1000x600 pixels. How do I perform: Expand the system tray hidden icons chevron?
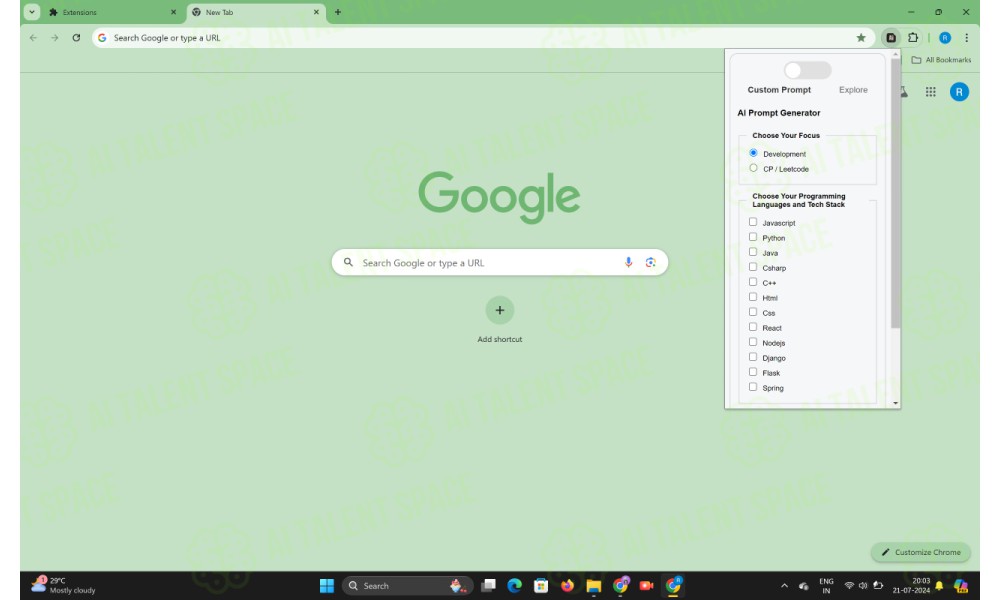(x=784, y=585)
